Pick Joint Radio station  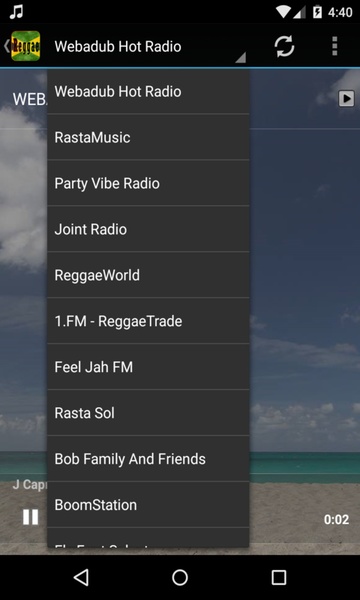(148, 229)
